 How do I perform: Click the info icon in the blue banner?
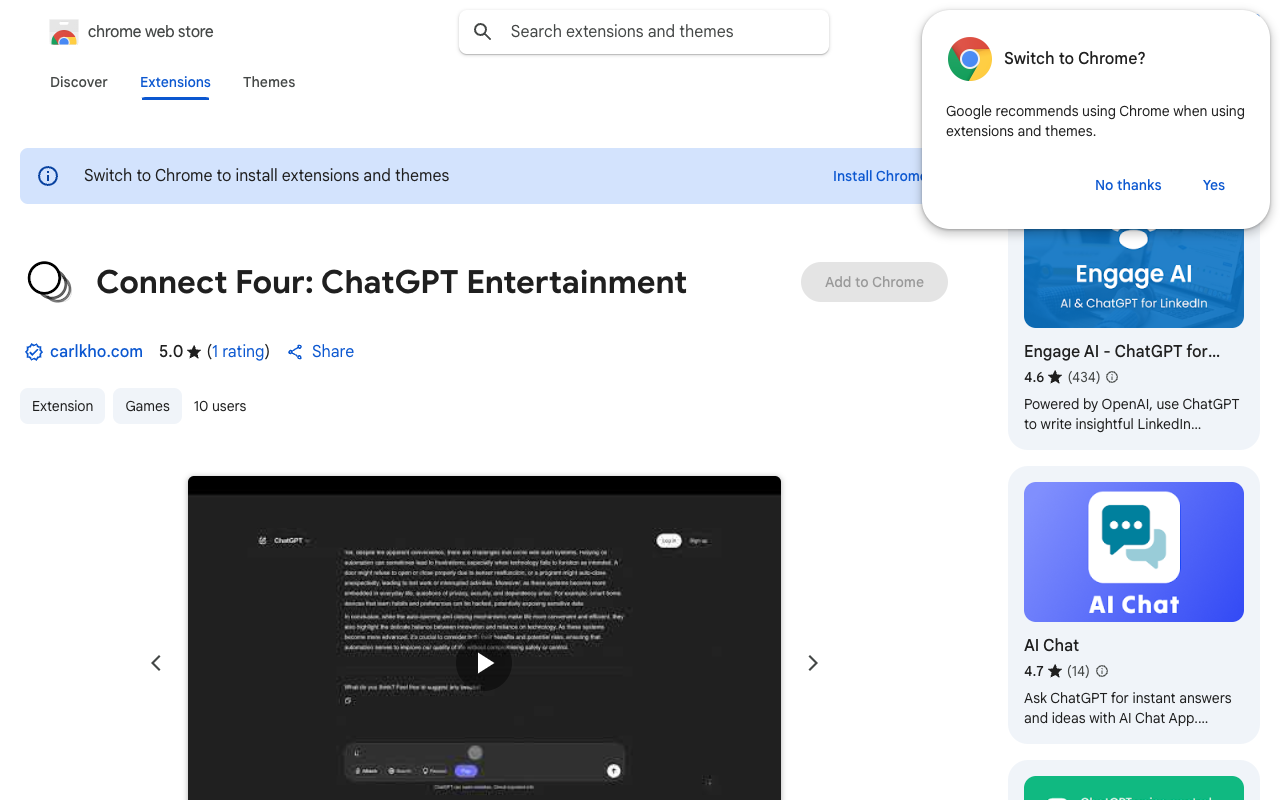tap(47, 175)
